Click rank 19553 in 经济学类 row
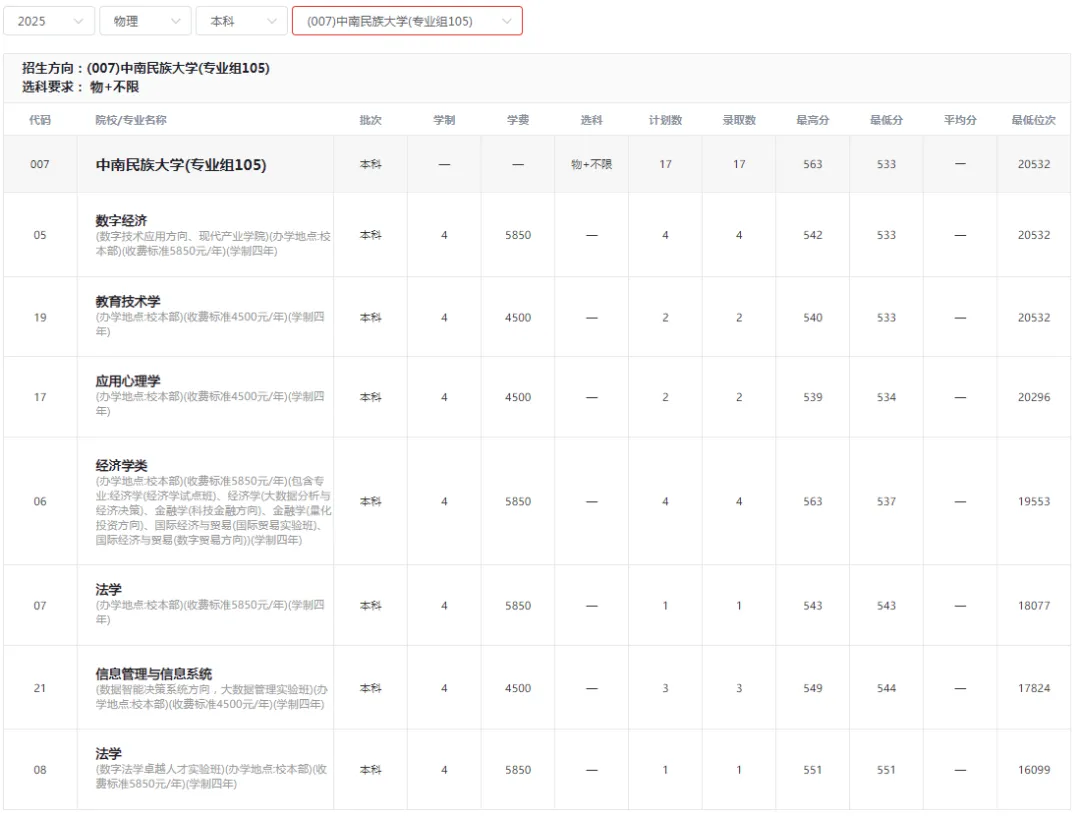The image size is (1080, 817). tap(1034, 501)
